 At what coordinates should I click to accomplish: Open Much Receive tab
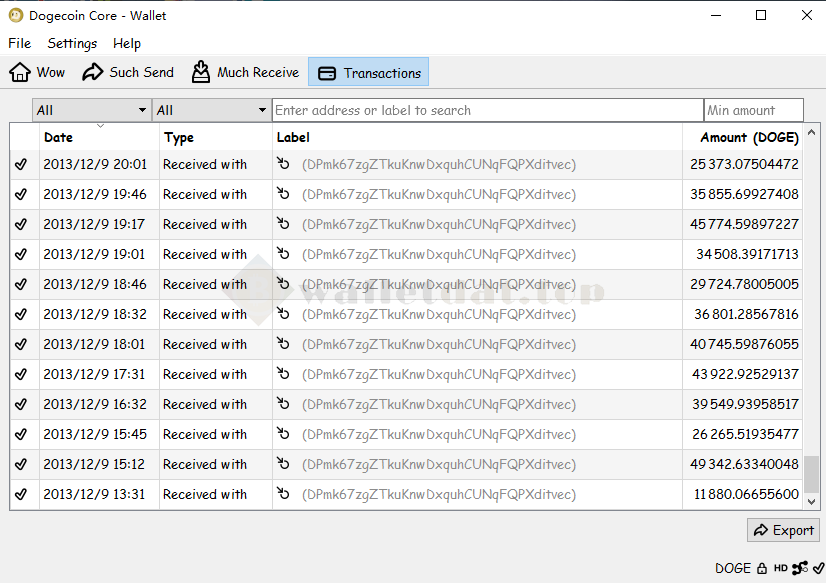click(245, 72)
